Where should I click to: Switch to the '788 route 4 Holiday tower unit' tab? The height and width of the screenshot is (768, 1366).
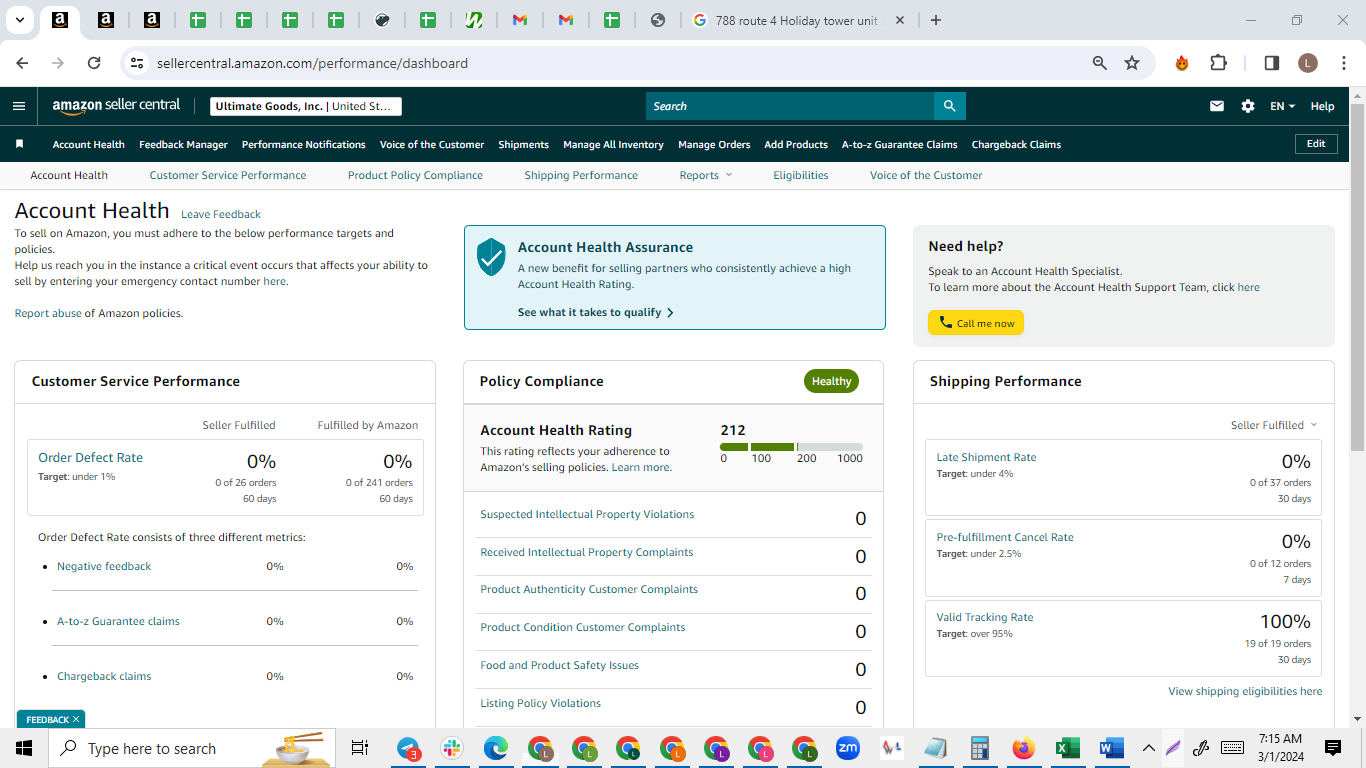coord(796,20)
